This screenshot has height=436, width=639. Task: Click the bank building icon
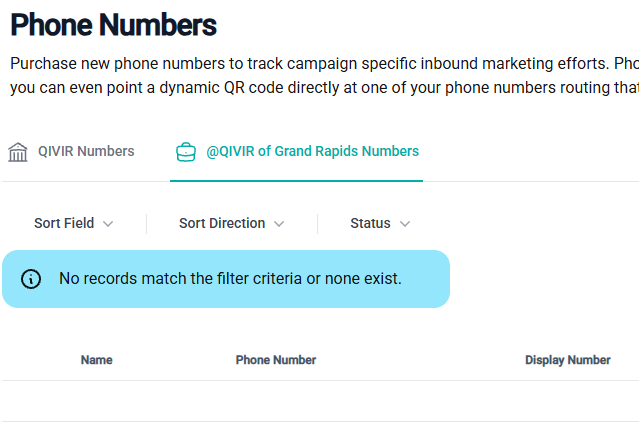click(18, 152)
